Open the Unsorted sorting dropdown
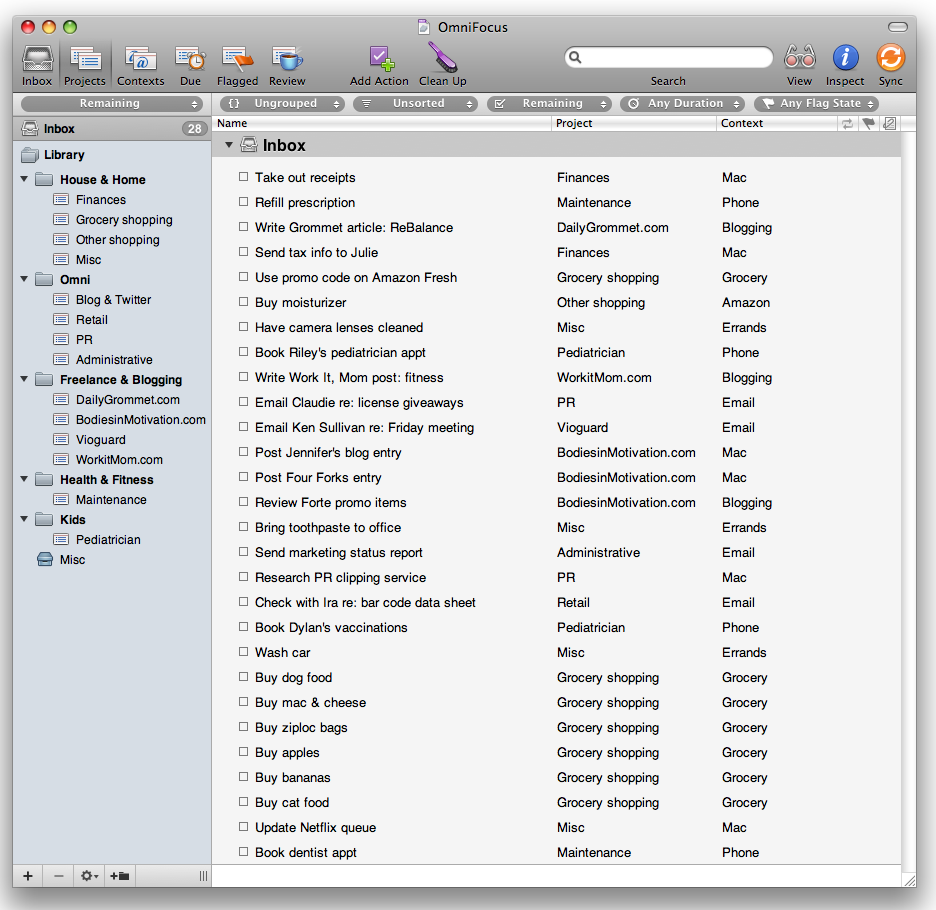 (415, 103)
